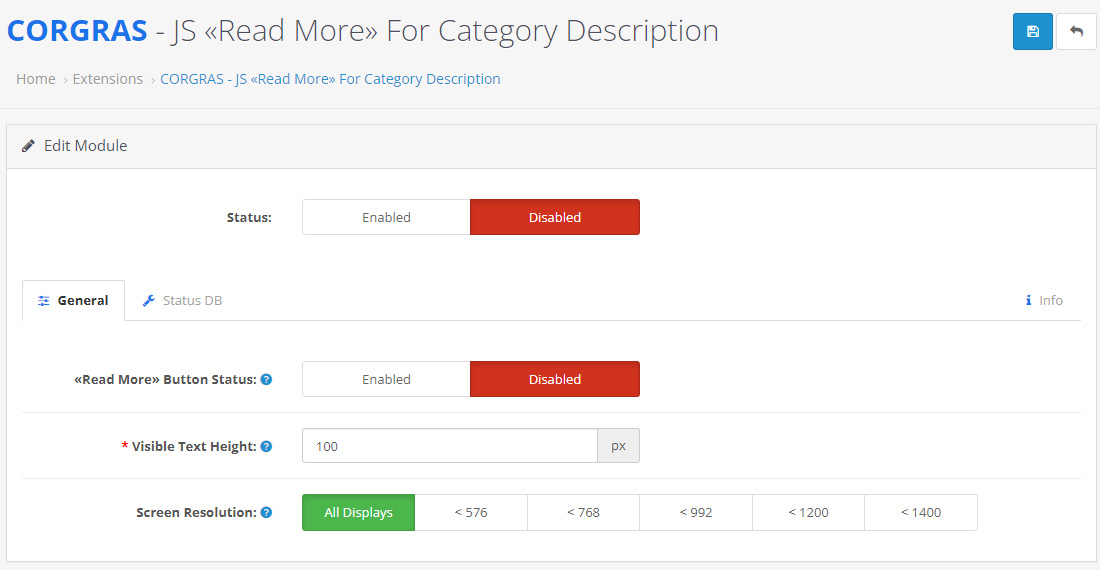Open Extensions breadcrumb link

coord(108,79)
